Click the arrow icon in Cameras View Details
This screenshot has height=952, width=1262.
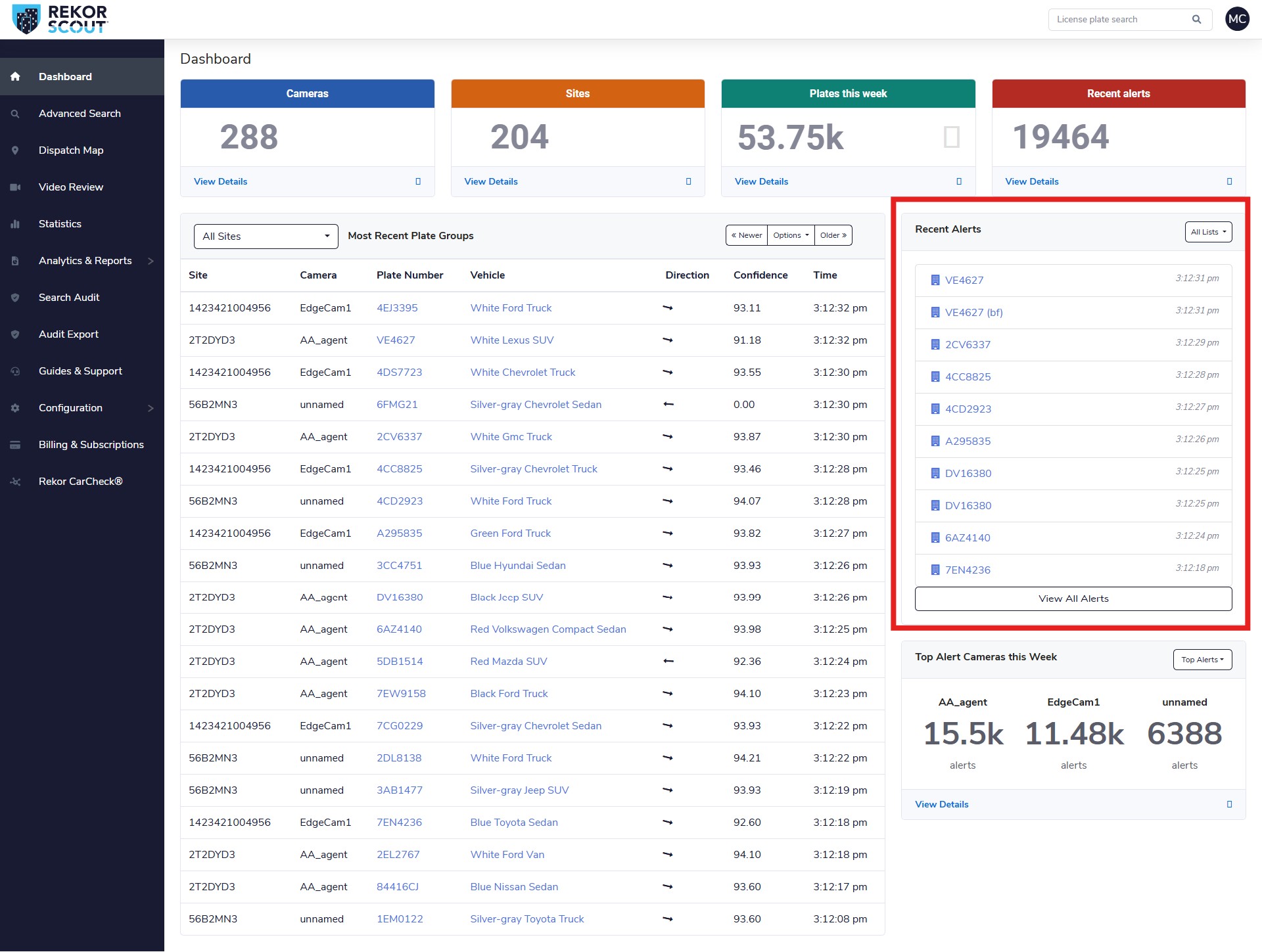[x=418, y=181]
